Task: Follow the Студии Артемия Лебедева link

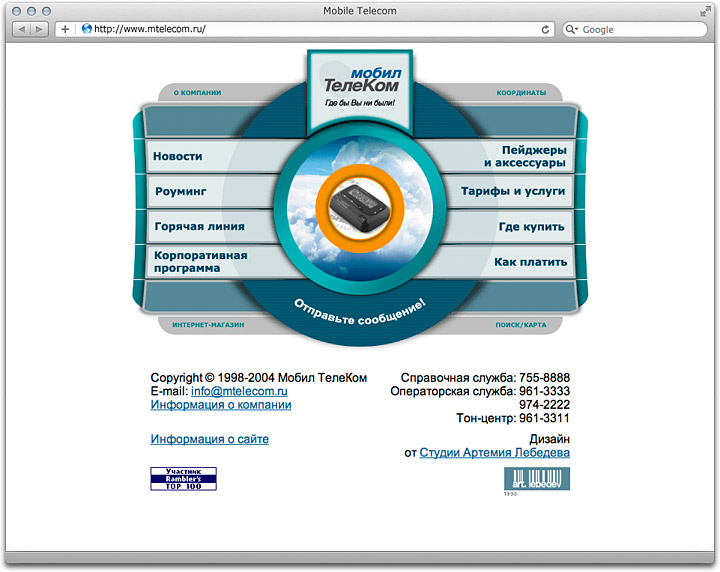Action: point(494,453)
